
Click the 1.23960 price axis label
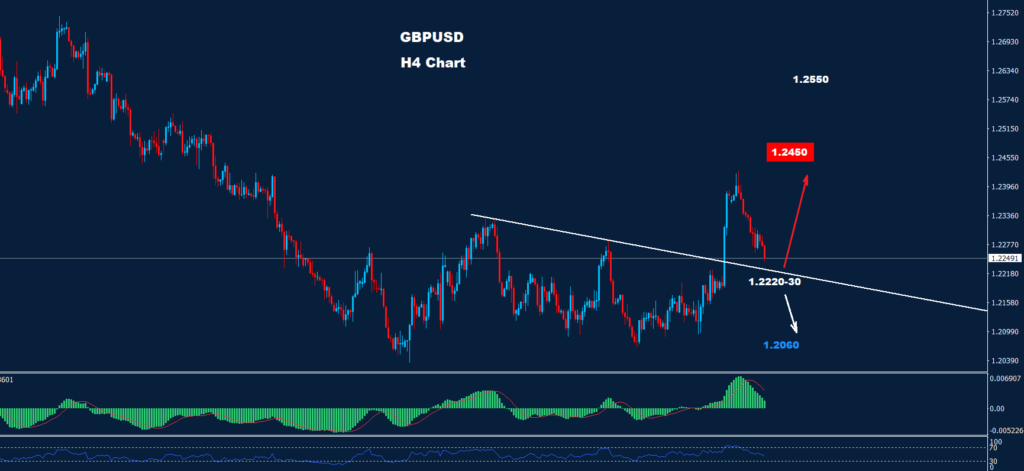[1006, 187]
